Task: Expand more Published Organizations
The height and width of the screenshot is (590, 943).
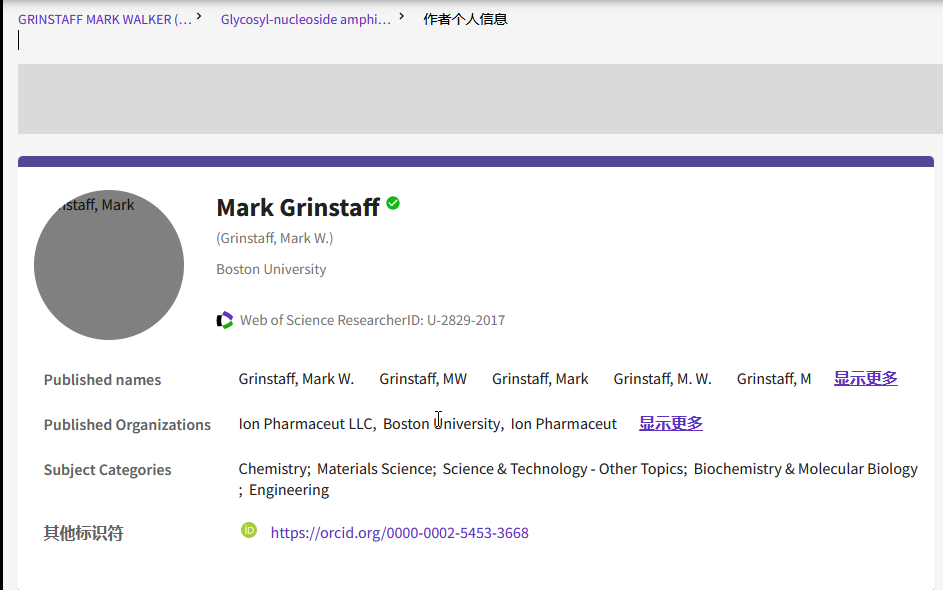Action: 670,424
